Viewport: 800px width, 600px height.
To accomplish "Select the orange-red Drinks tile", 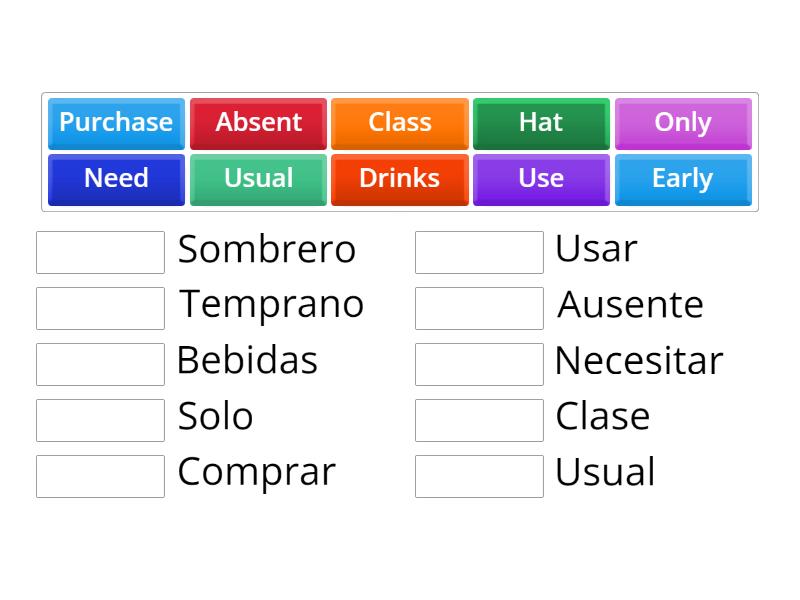I will [400, 179].
